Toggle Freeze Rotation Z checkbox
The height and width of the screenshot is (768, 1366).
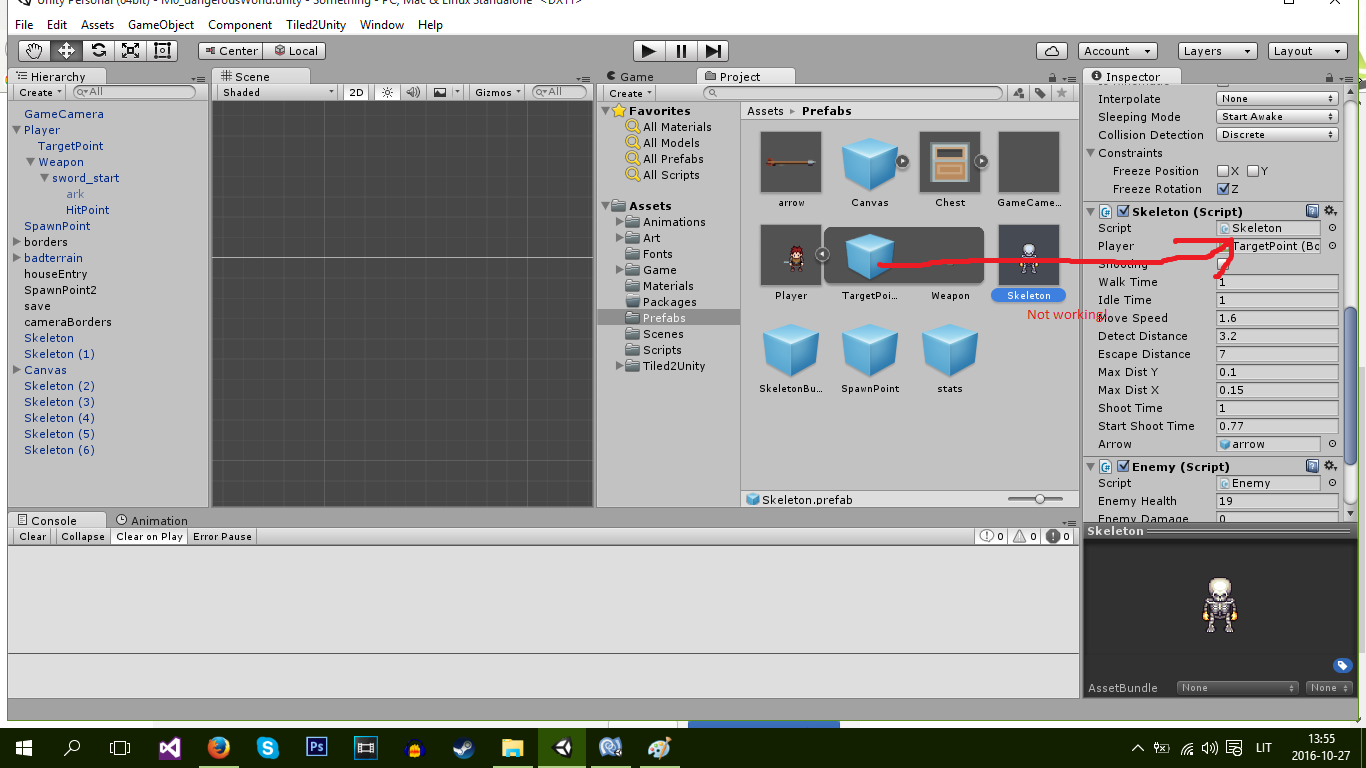click(x=1222, y=189)
